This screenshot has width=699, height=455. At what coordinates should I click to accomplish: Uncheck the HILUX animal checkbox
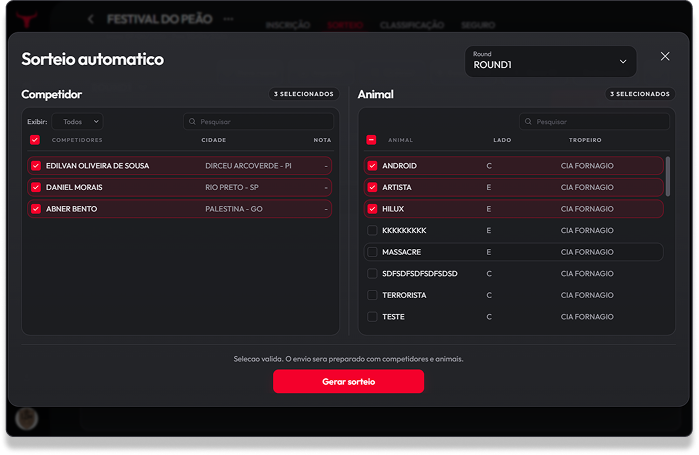372,209
